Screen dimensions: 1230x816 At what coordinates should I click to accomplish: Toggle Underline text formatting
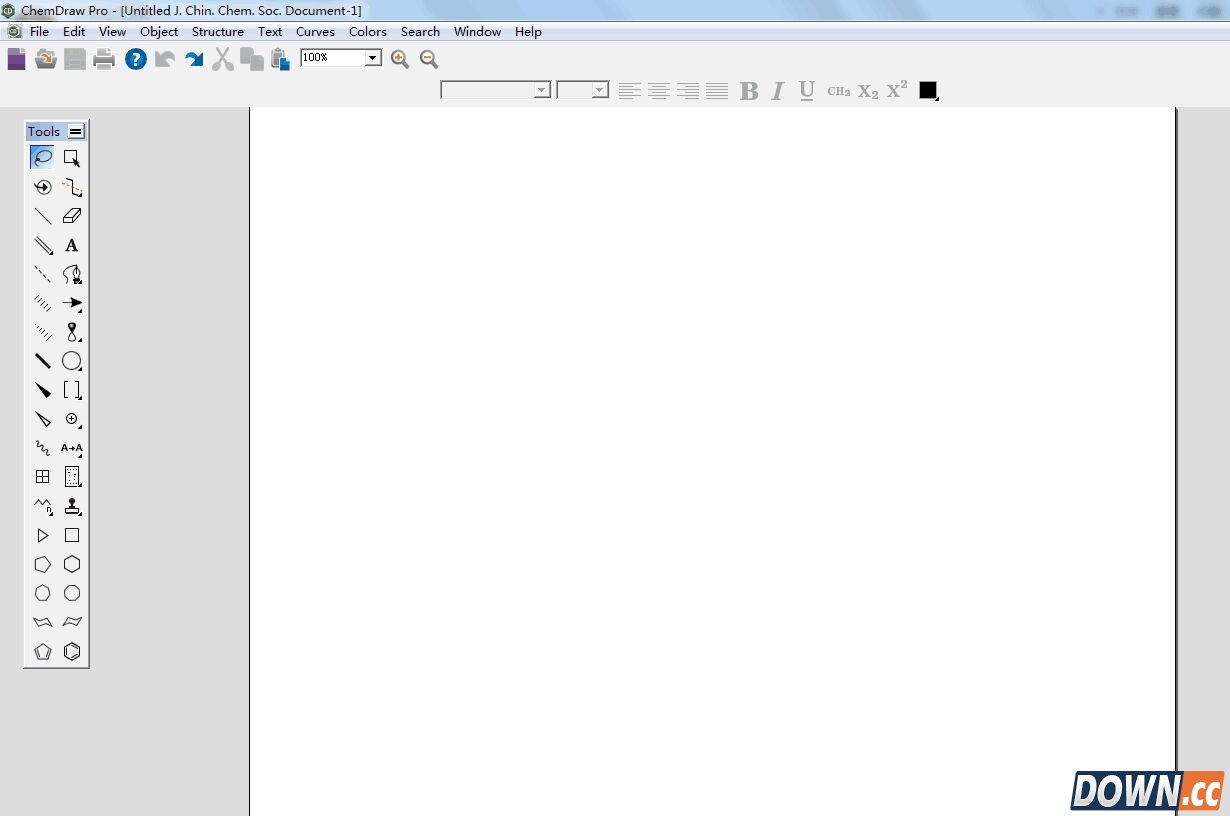807,91
